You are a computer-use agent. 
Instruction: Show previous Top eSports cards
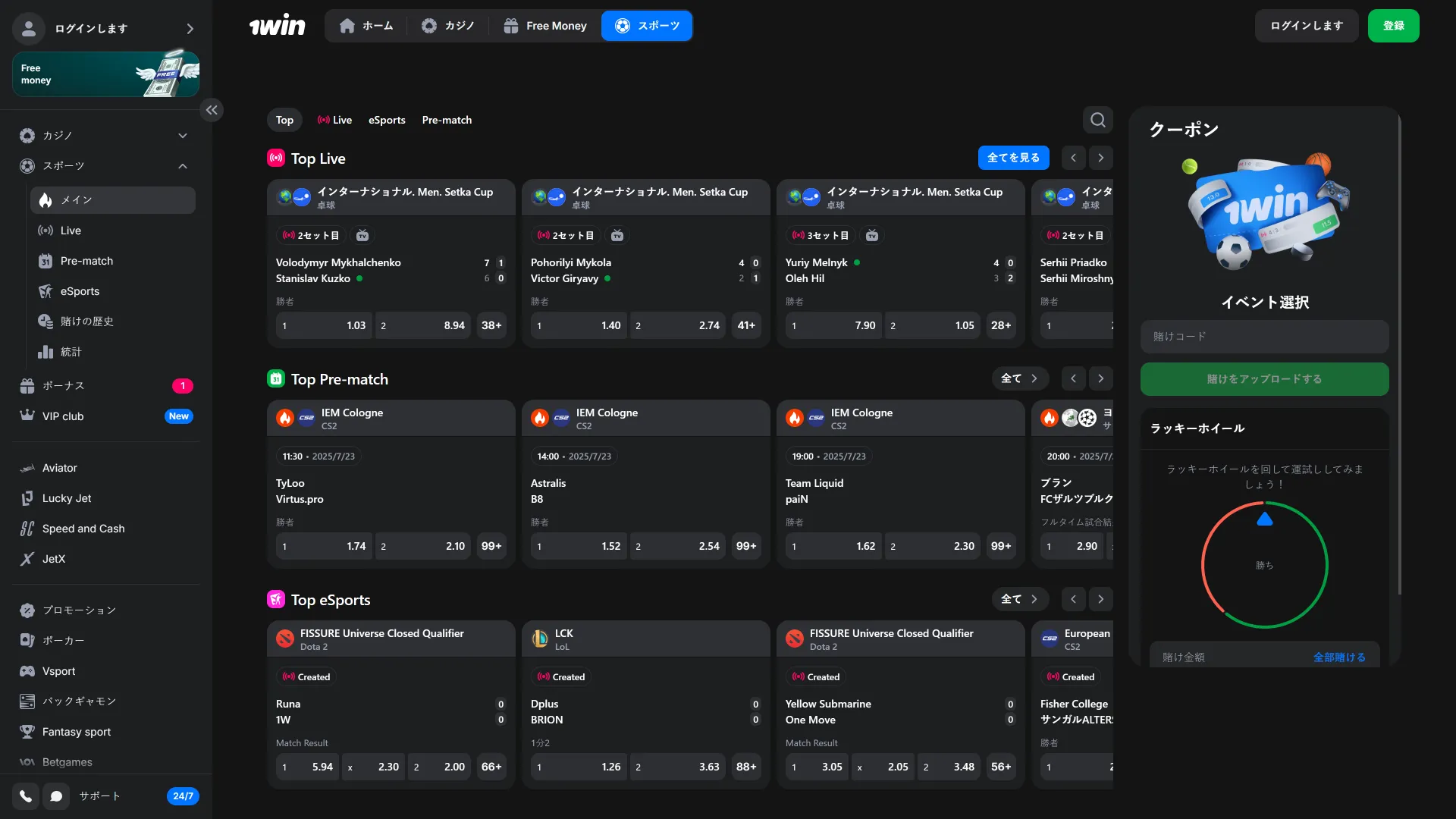pyautogui.click(x=1073, y=599)
